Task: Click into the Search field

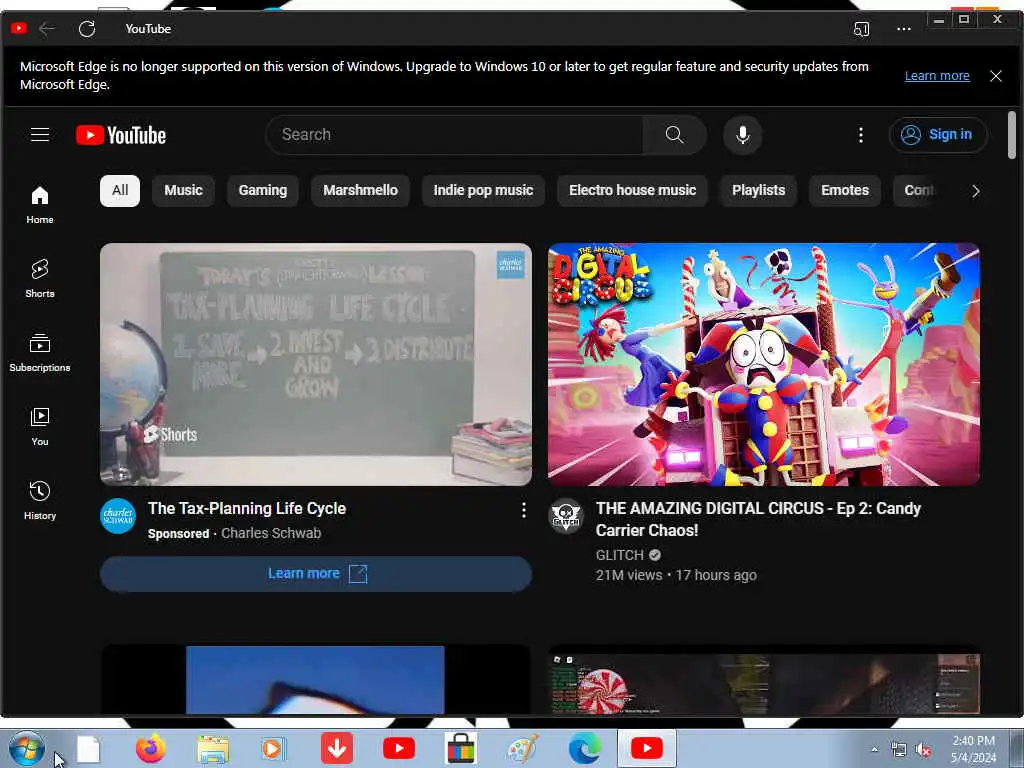Action: (455, 135)
